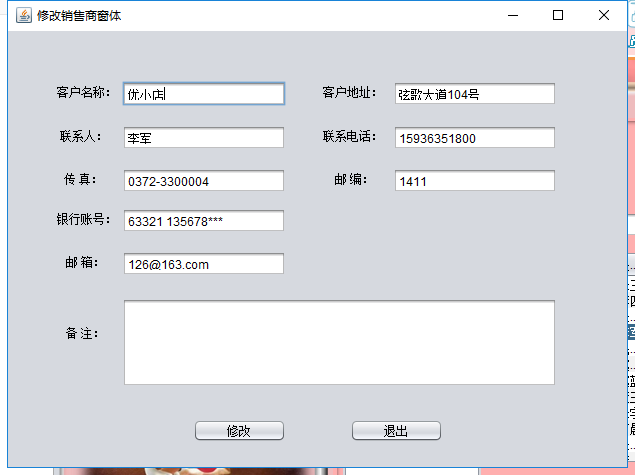Focus the 客户名称 text field
635x475 pixels.
tap(204, 94)
